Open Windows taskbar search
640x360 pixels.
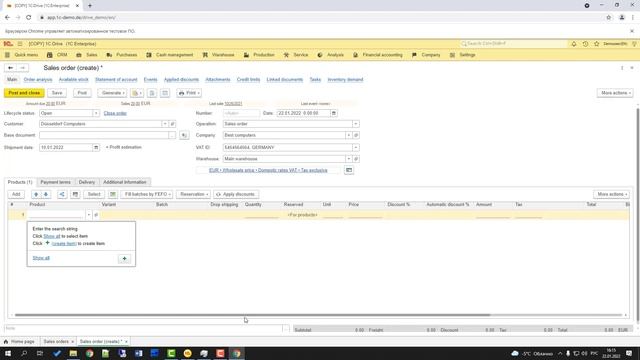pyautogui.click(x=24, y=353)
